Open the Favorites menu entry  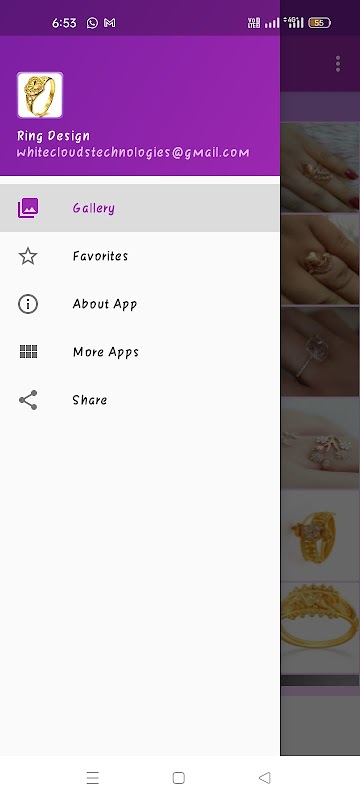pyautogui.click(x=140, y=256)
